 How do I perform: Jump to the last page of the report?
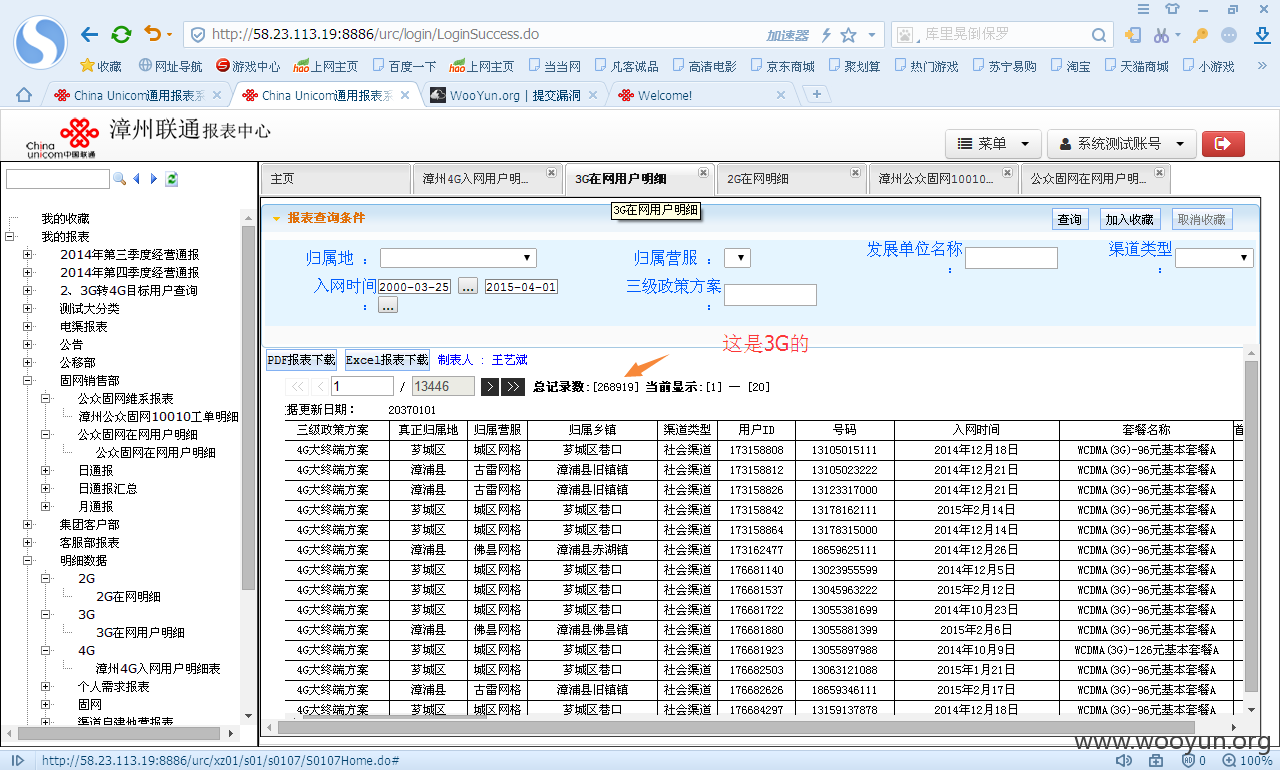click(x=513, y=386)
